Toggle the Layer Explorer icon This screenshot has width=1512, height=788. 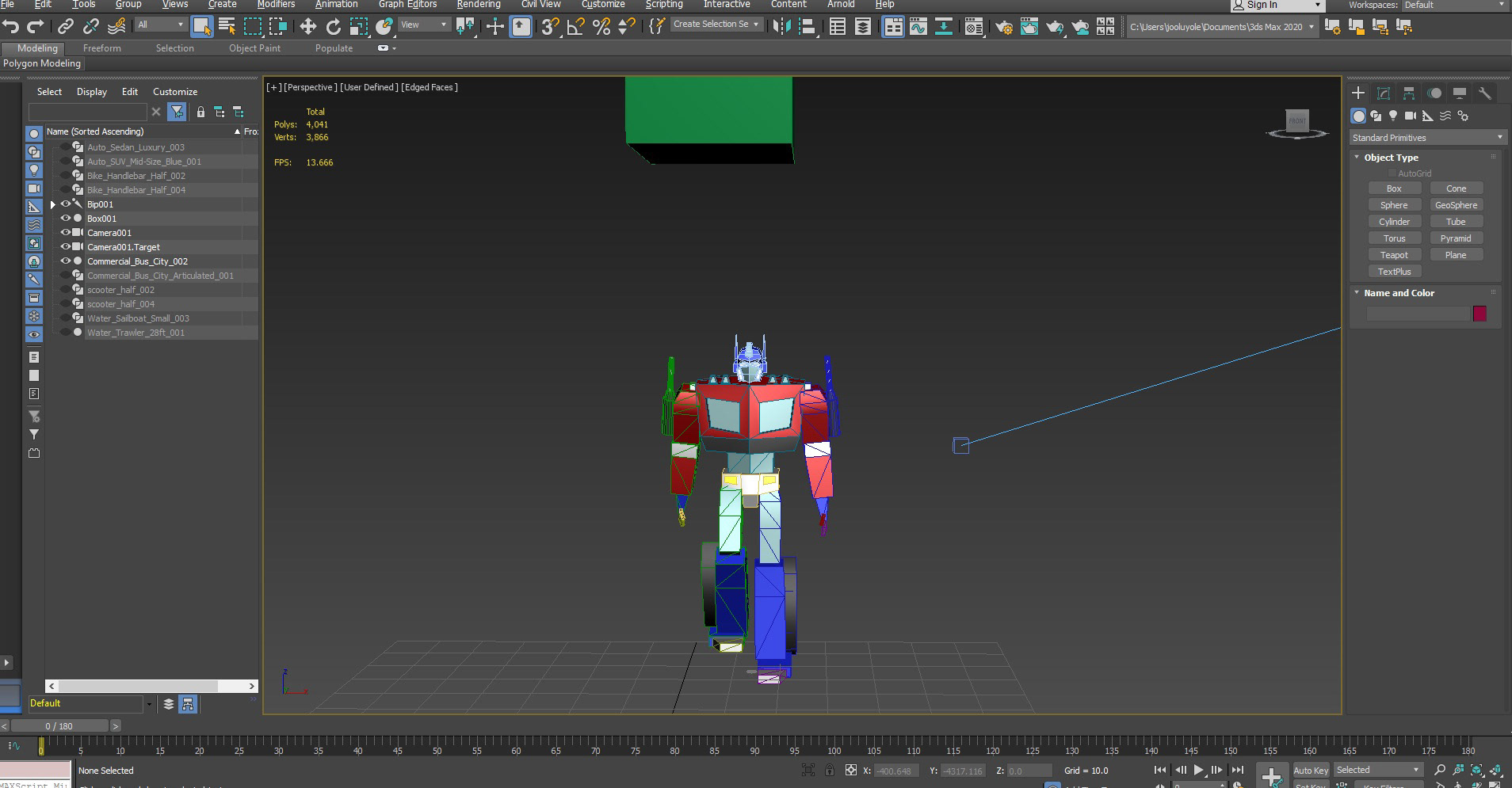[x=863, y=27]
